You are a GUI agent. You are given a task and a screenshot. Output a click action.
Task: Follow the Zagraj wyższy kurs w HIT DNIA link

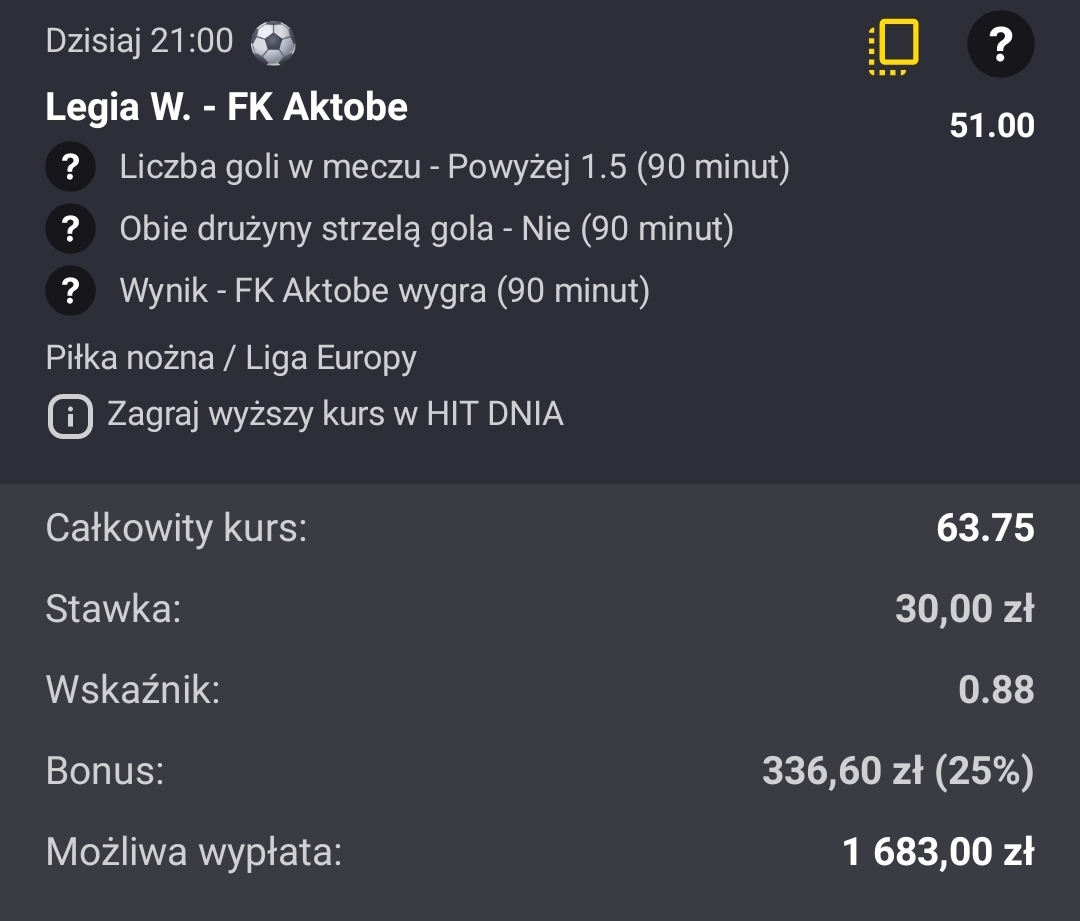[x=335, y=414]
